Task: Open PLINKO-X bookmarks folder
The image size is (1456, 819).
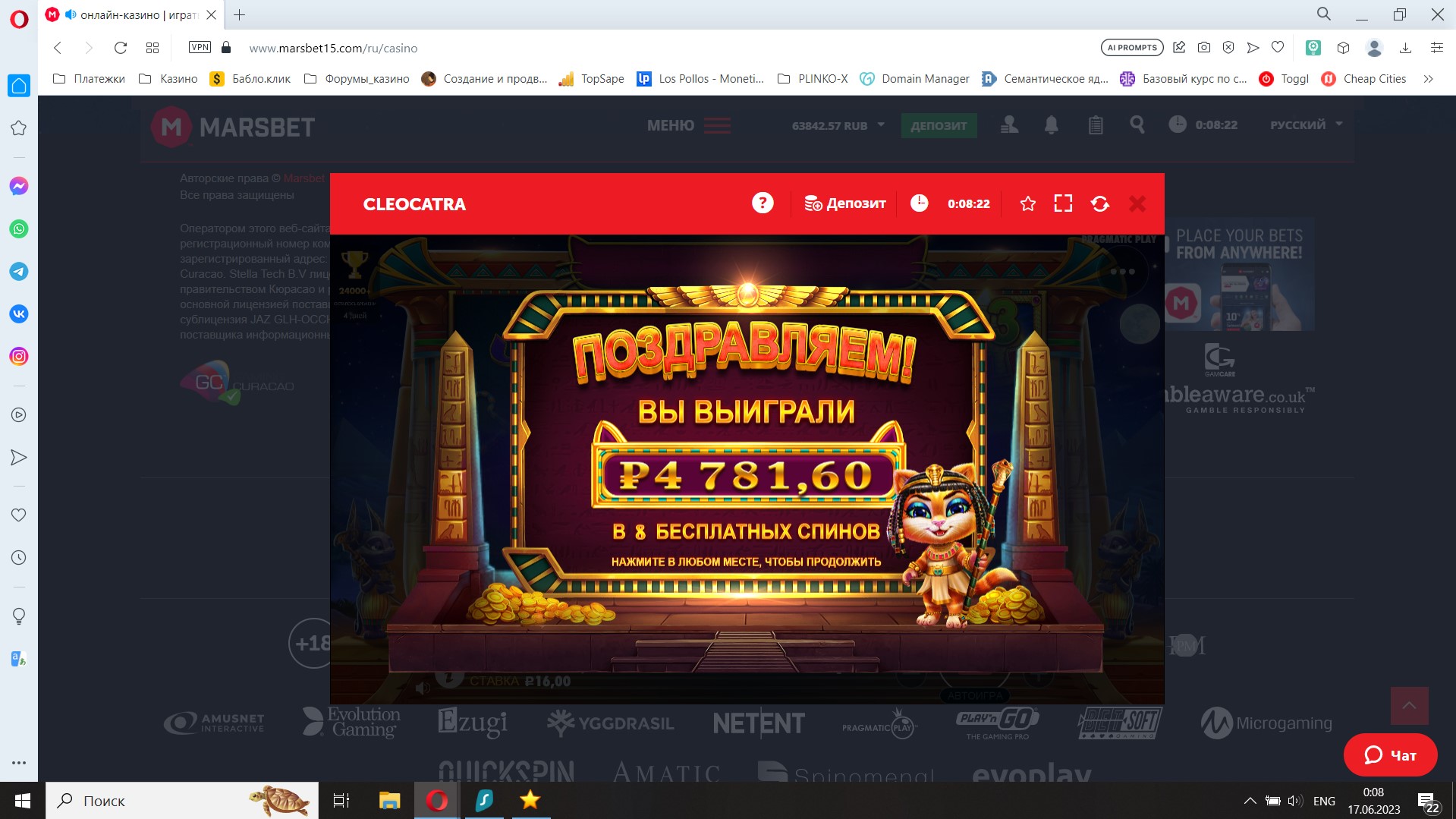Action: point(813,78)
